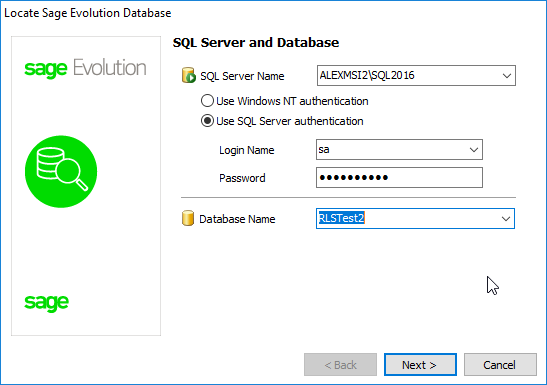Click the SQL Server Name database icon
Viewport: 547px width, 385px height.
189,75
